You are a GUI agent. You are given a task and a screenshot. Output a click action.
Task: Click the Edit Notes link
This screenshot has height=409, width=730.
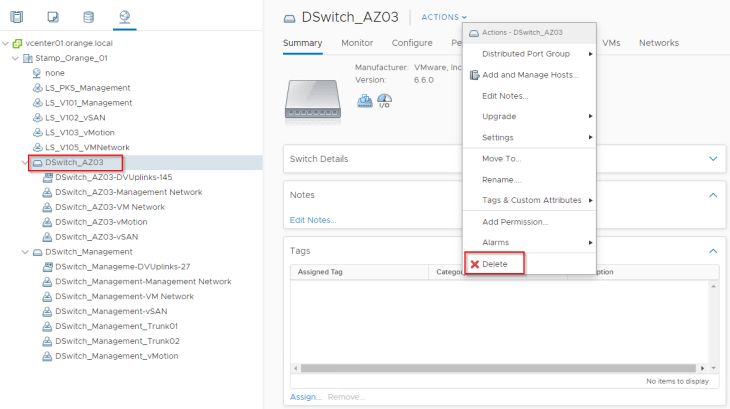tap(312, 220)
